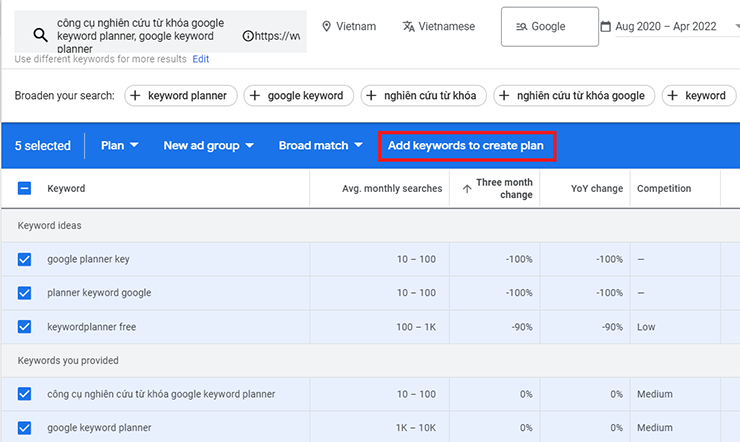This screenshot has height=442, width=740.
Task: Click the 'keywordplanner free' keyword text
Action: (92, 326)
